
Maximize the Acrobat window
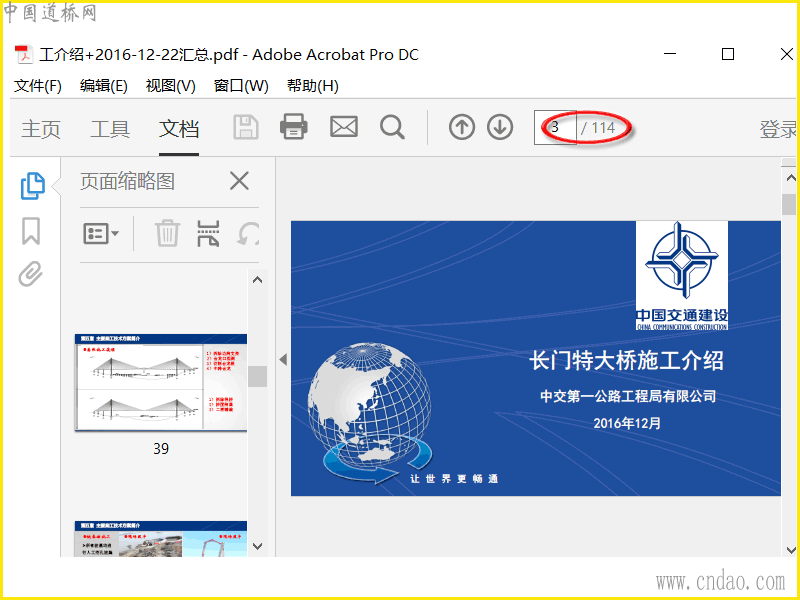tap(728, 54)
